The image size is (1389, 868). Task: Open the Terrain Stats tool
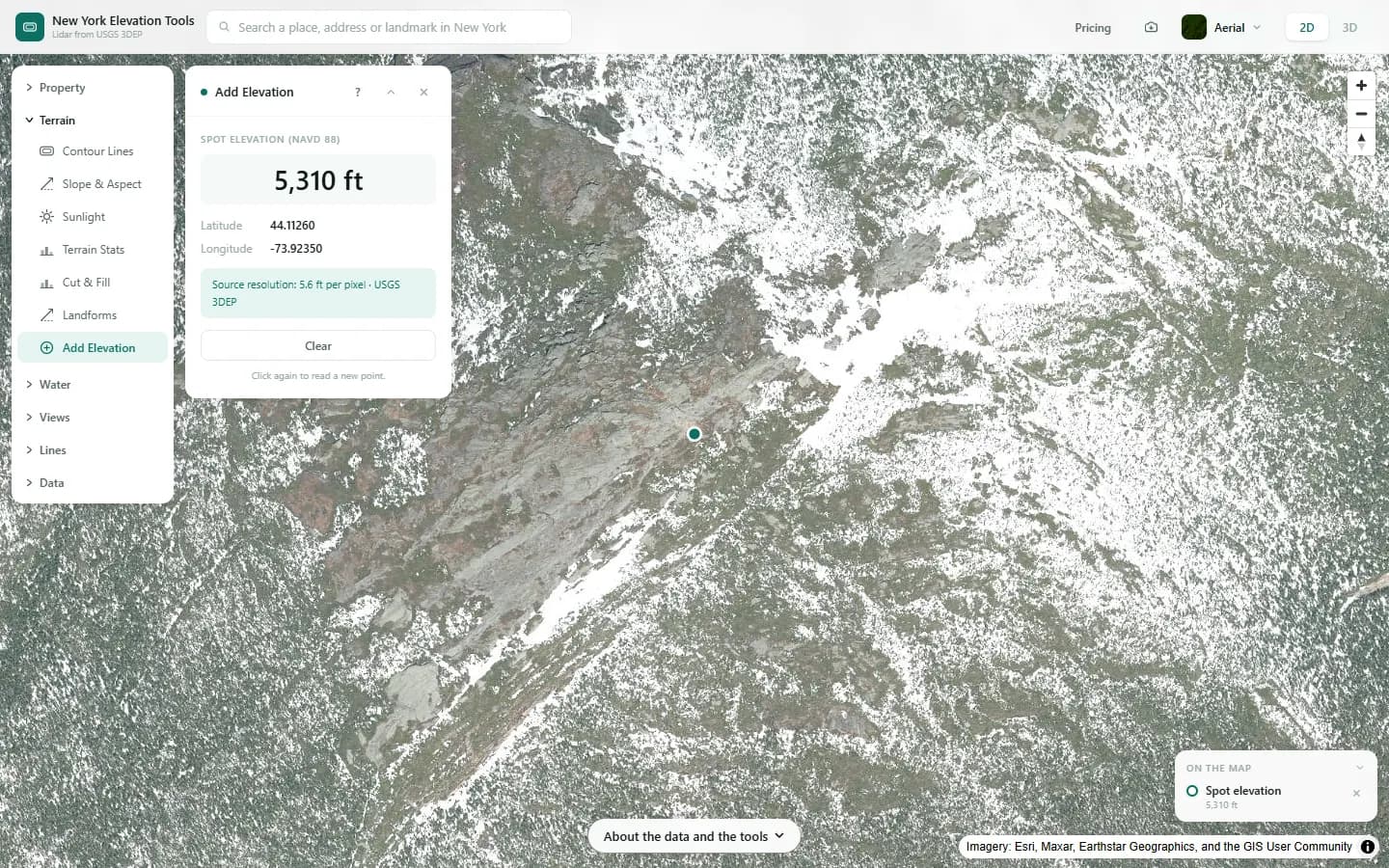[x=93, y=250]
